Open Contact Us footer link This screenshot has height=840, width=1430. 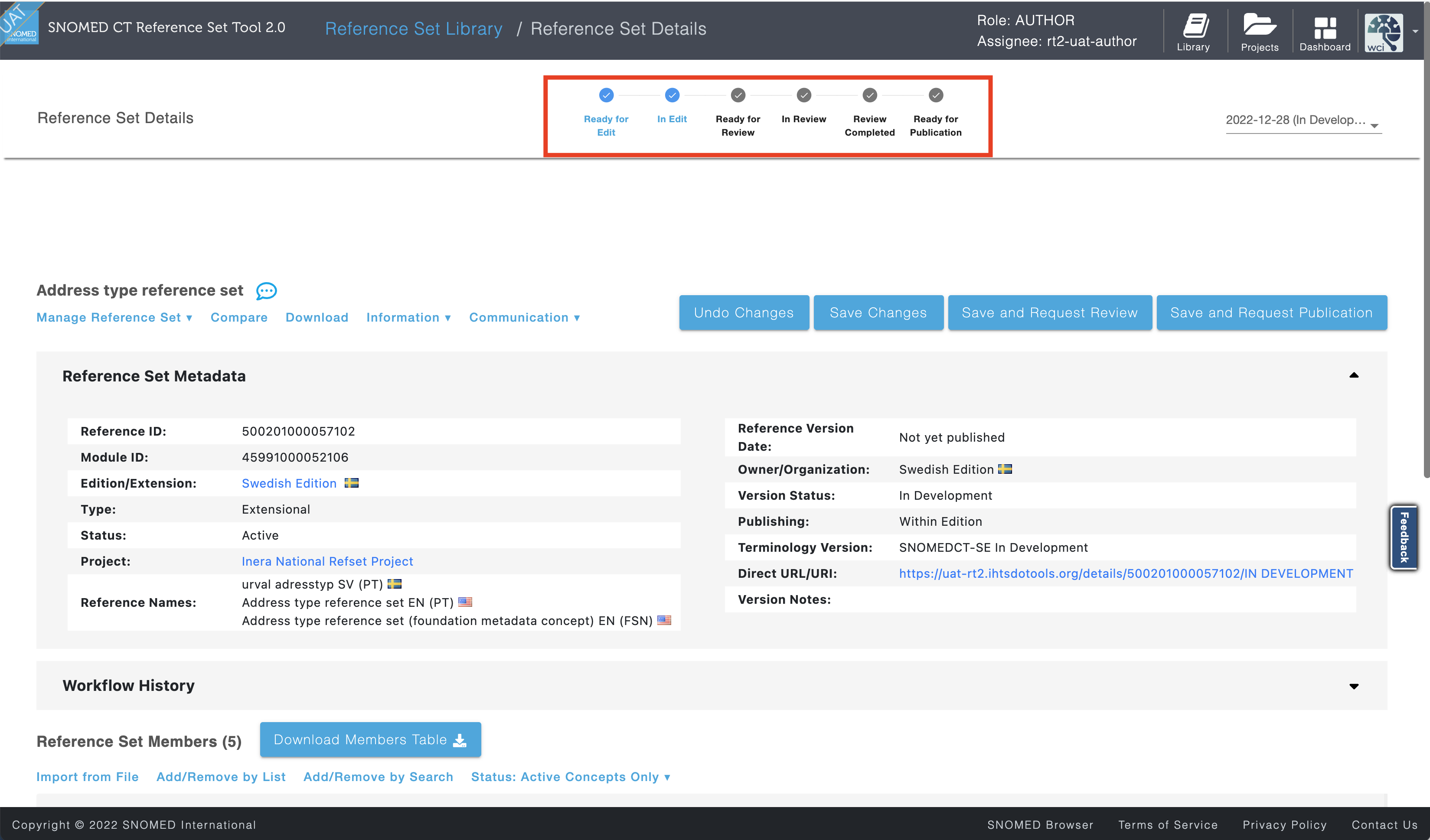pyautogui.click(x=1384, y=825)
